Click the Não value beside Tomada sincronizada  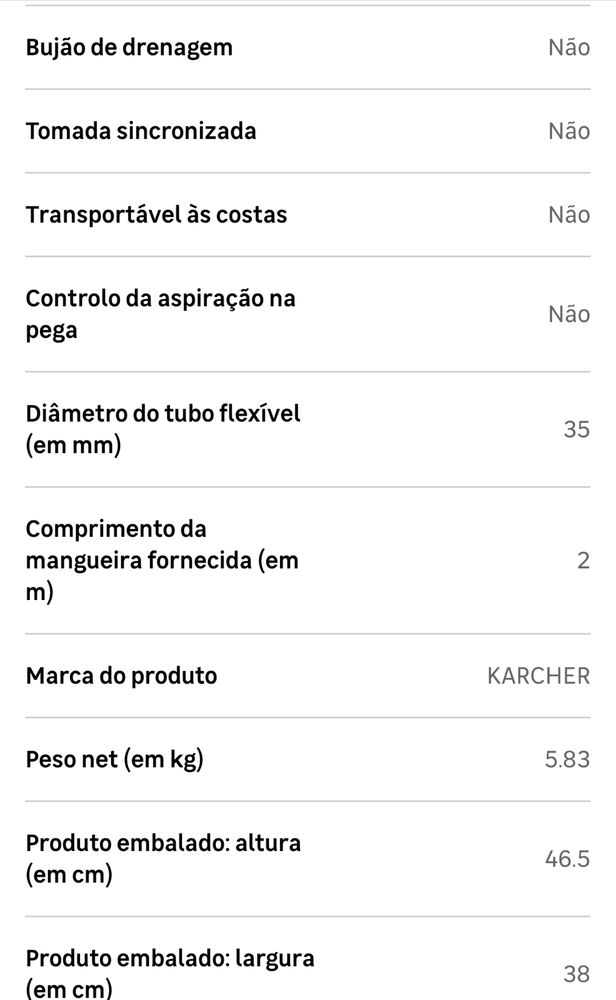coord(569,131)
